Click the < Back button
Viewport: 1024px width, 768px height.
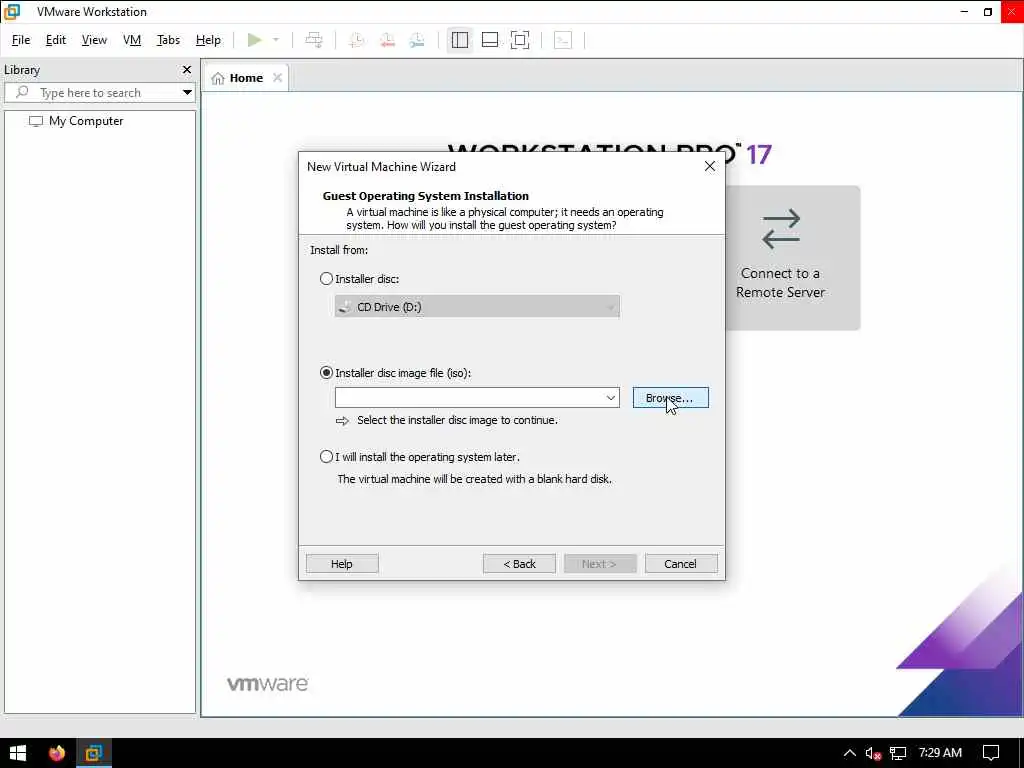[519, 564]
